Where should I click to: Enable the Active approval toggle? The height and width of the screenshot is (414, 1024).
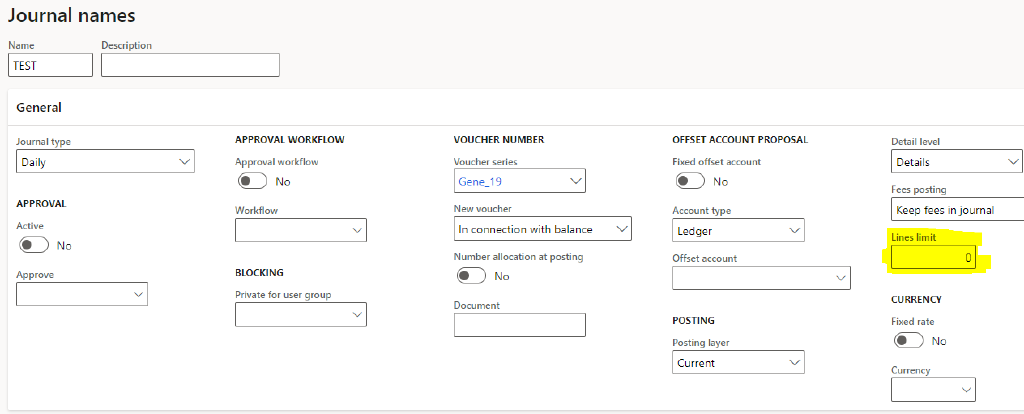click(x=34, y=245)
